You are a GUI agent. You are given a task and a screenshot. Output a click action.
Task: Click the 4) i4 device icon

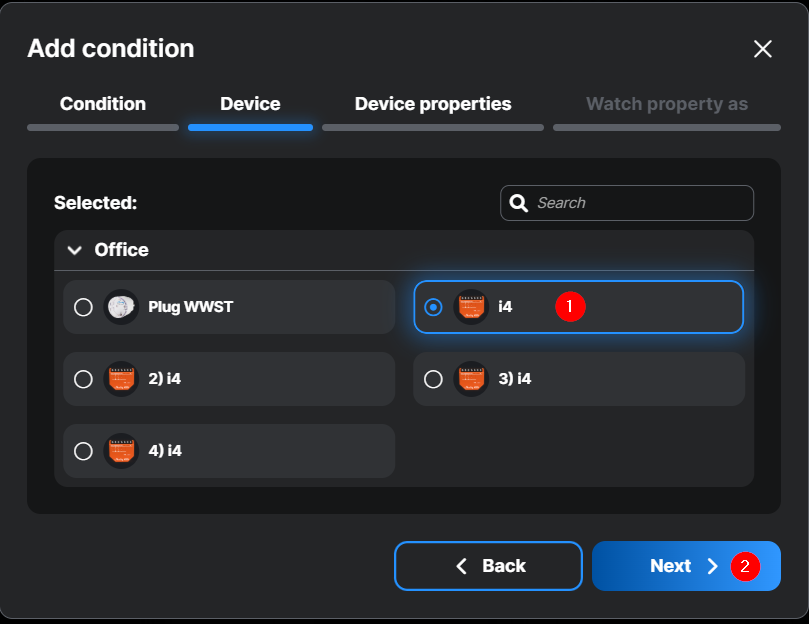tap(121, 451)
